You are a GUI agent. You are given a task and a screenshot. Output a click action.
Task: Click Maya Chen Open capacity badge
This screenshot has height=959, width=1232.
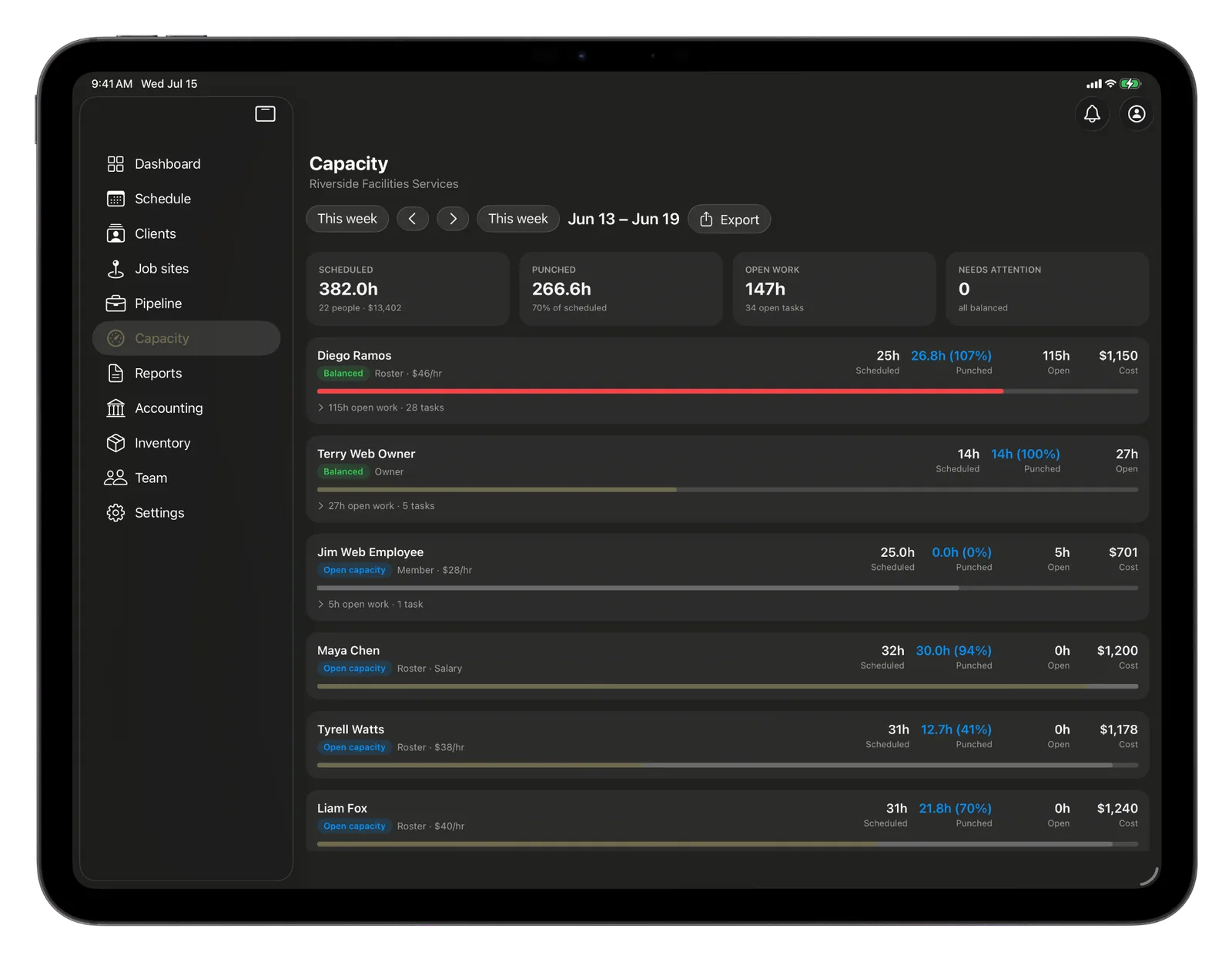coord(354,669)
